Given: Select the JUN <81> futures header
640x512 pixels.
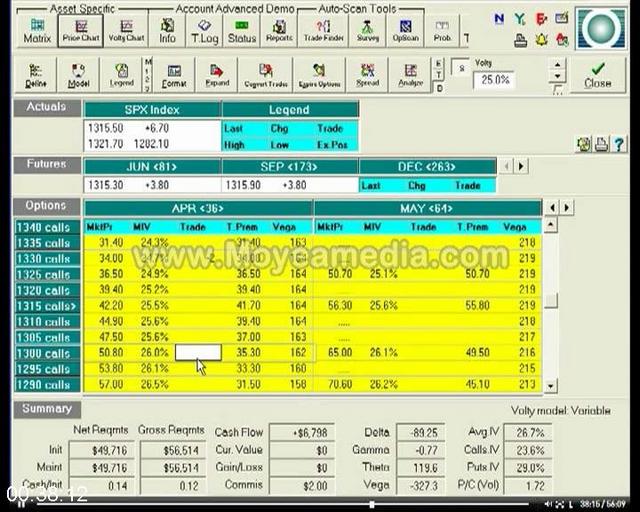Looking at the screenshot, I should point(152,167).
